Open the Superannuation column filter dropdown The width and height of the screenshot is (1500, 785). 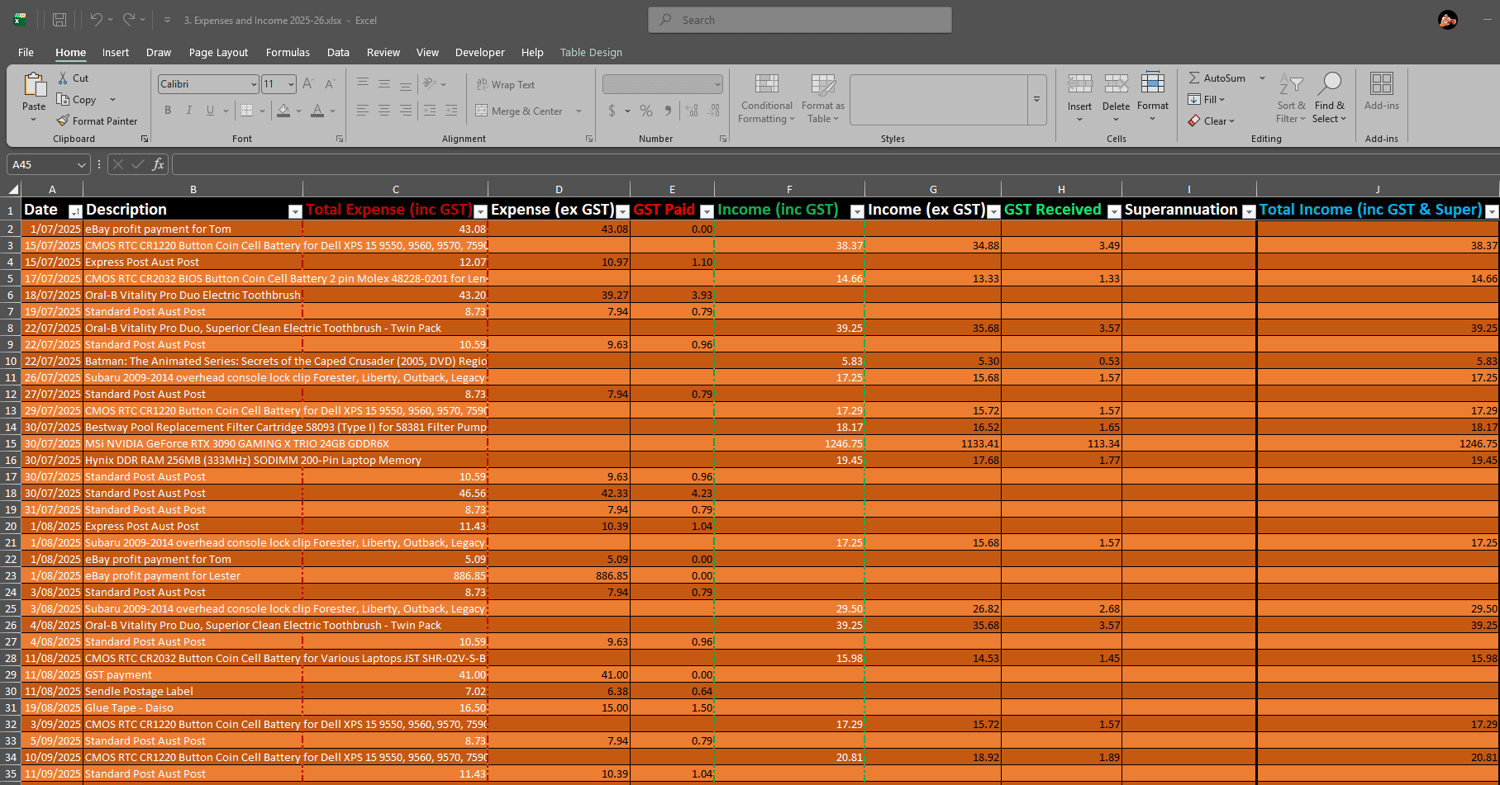pos(1248,211)
